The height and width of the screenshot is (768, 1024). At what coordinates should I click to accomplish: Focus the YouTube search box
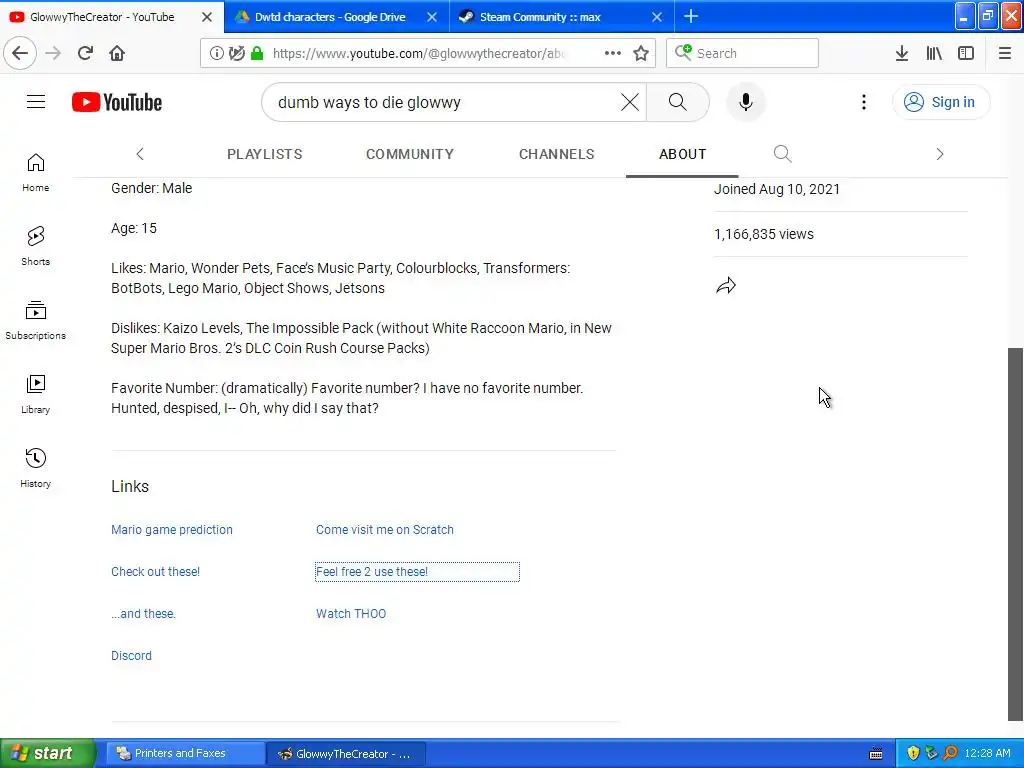444,102
